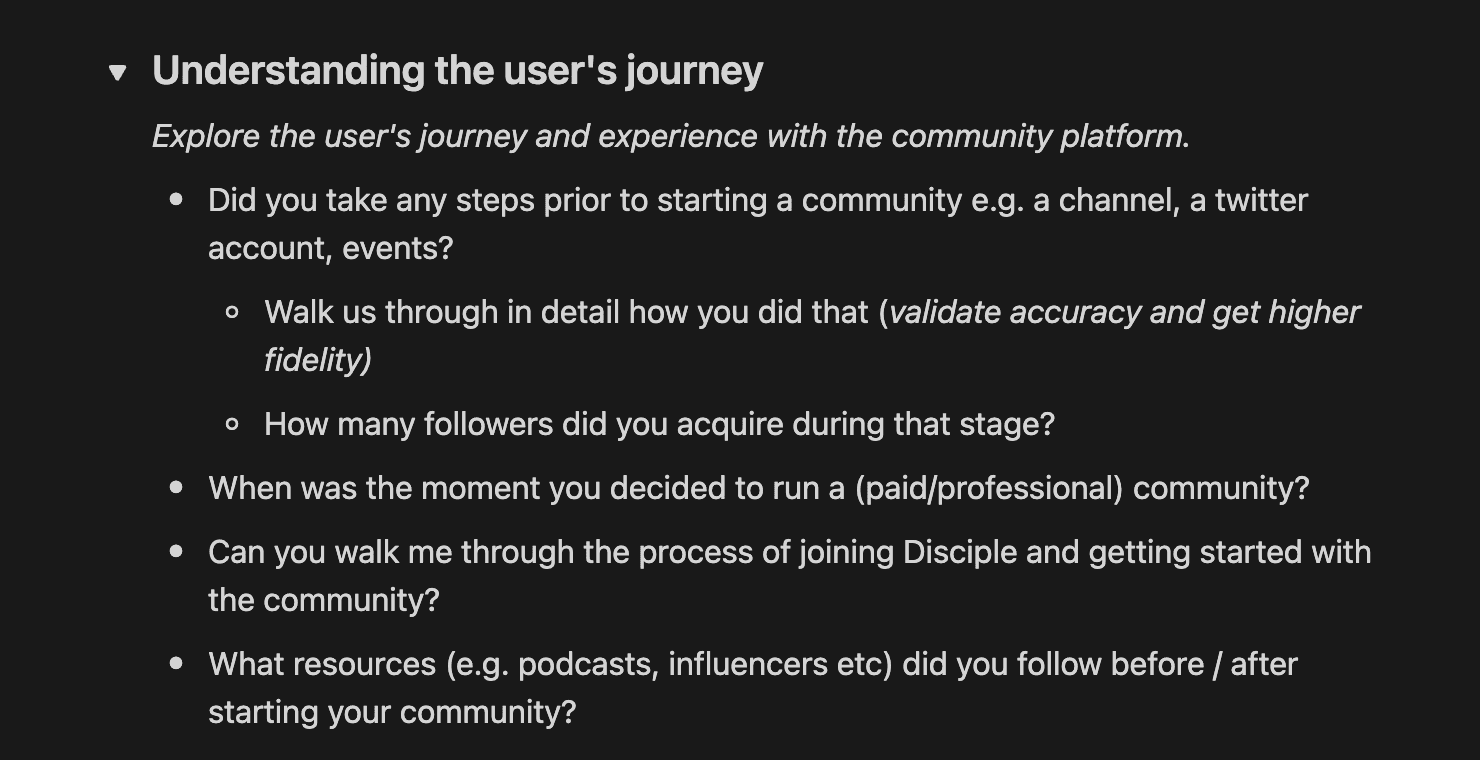Place cursor in "Did you take any steps" bullet text

[757, 224]
